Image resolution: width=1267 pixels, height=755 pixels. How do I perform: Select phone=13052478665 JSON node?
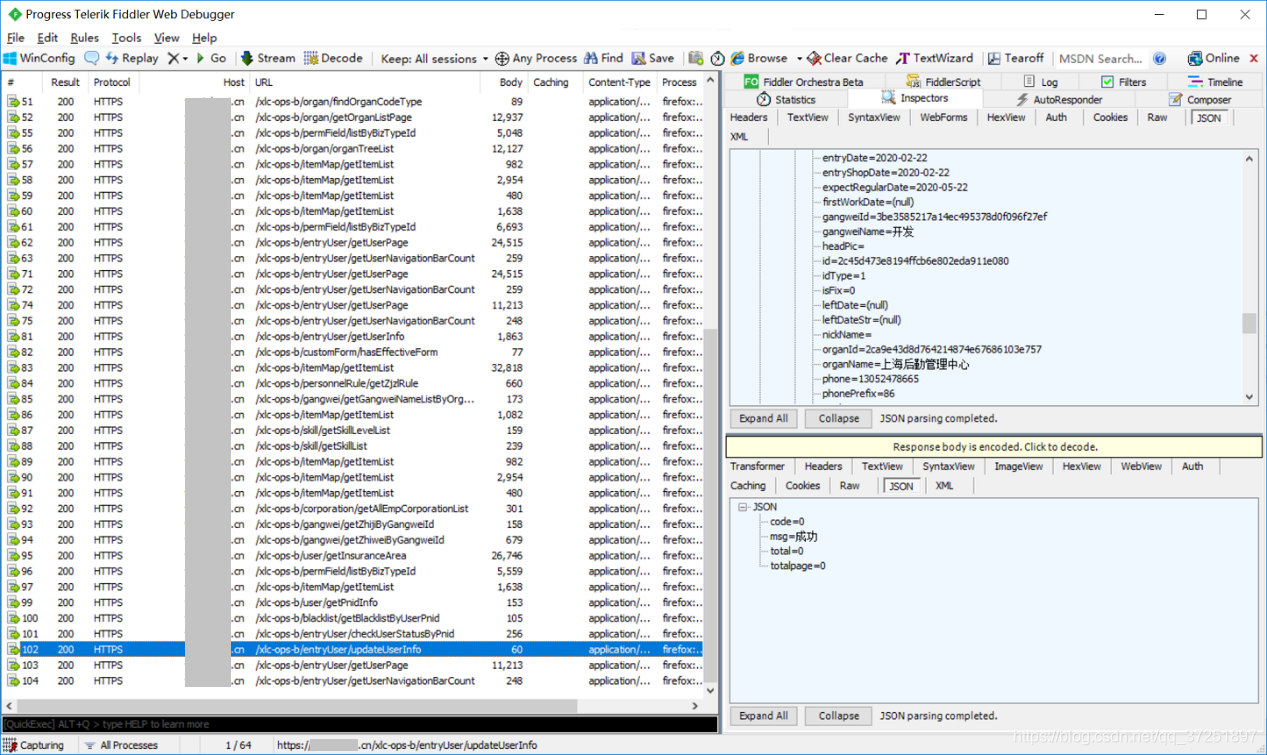(870, 379)
